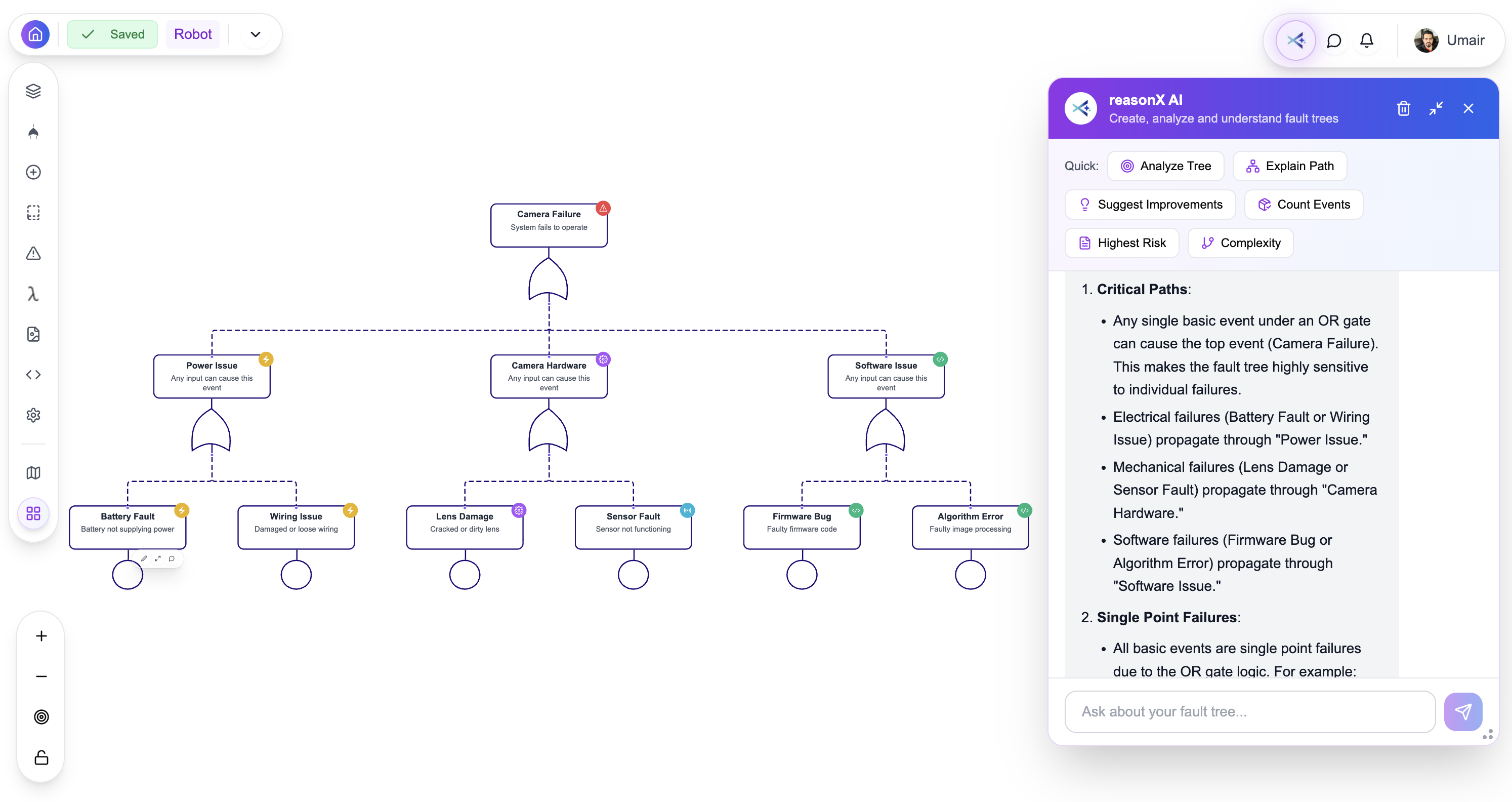
Task: Select the Layers panel icon in sidebar
Action: (x=33, y=91)
